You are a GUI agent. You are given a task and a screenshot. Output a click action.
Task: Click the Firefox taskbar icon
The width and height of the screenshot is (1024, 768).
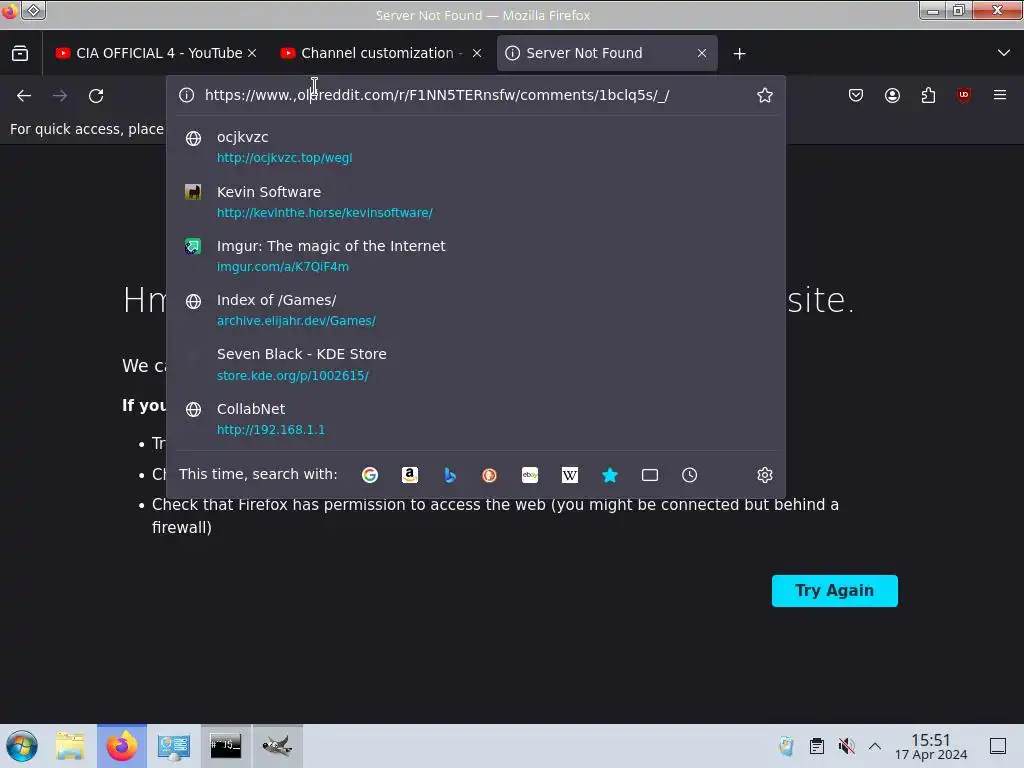[x=122, y=746]
